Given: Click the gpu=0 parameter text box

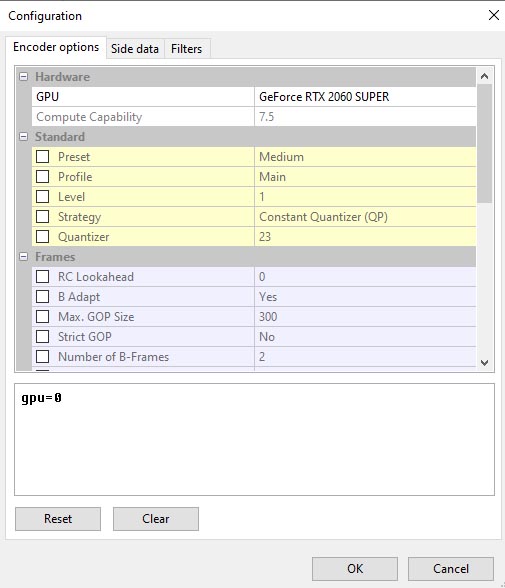Looking at the screenshot, I should point(254,439).
